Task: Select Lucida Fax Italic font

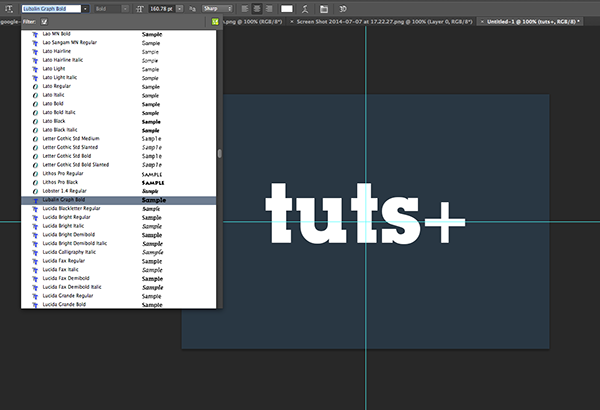Action: (x=119, y=270)
